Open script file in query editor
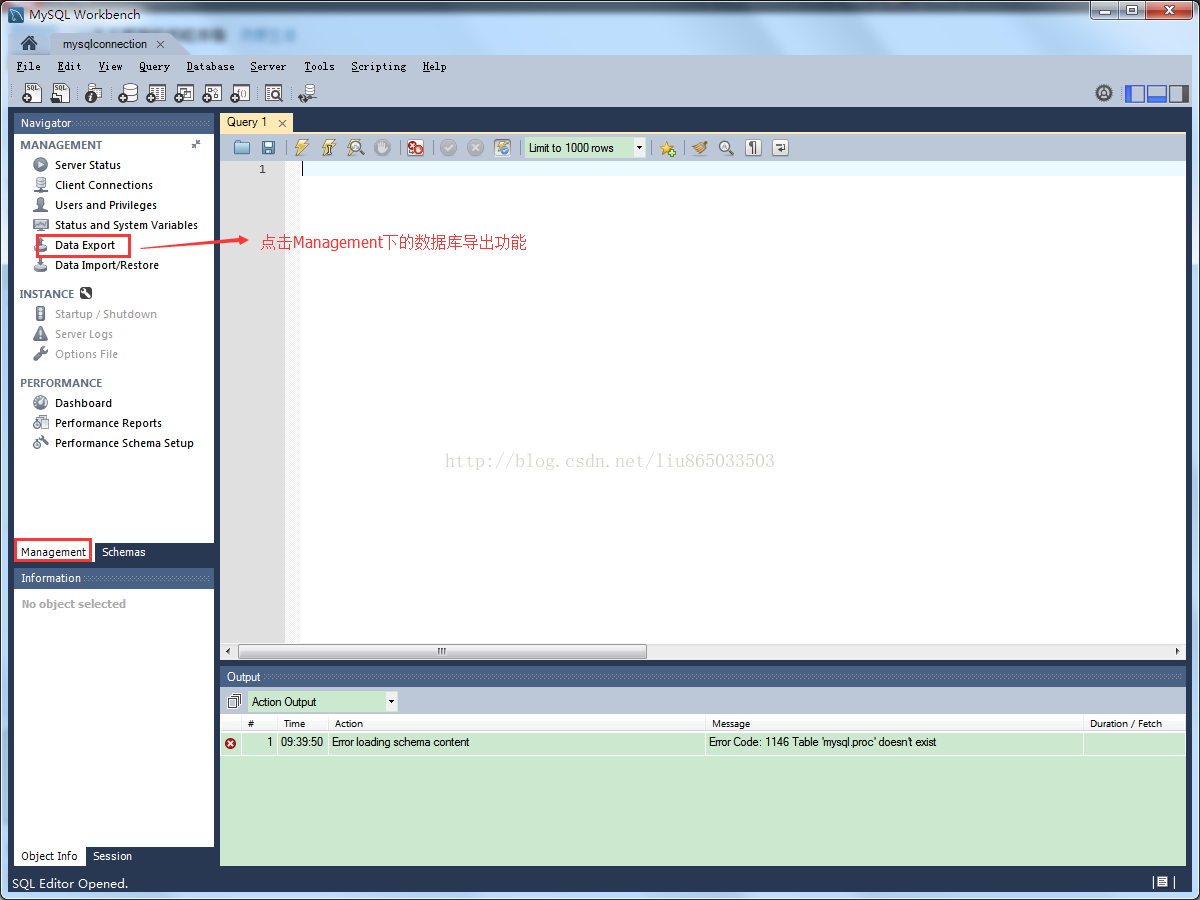1200x900 pixels. 242,148
